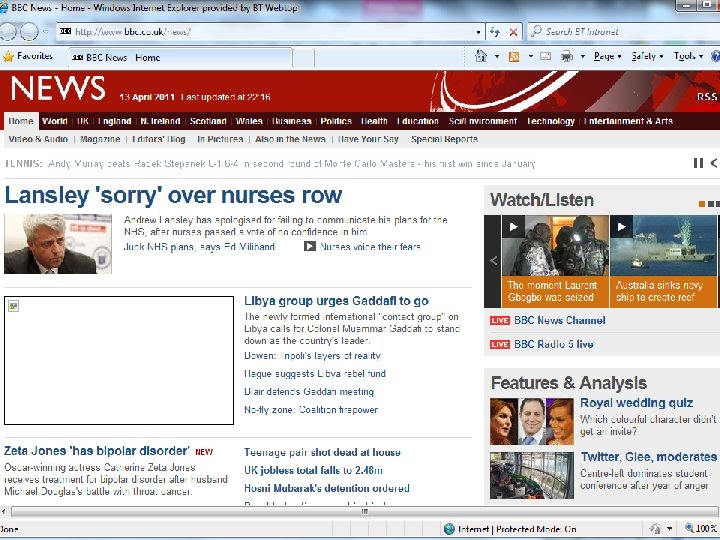Click student conference photo thumbnail

pyautogui.click(x=532, y=475)
